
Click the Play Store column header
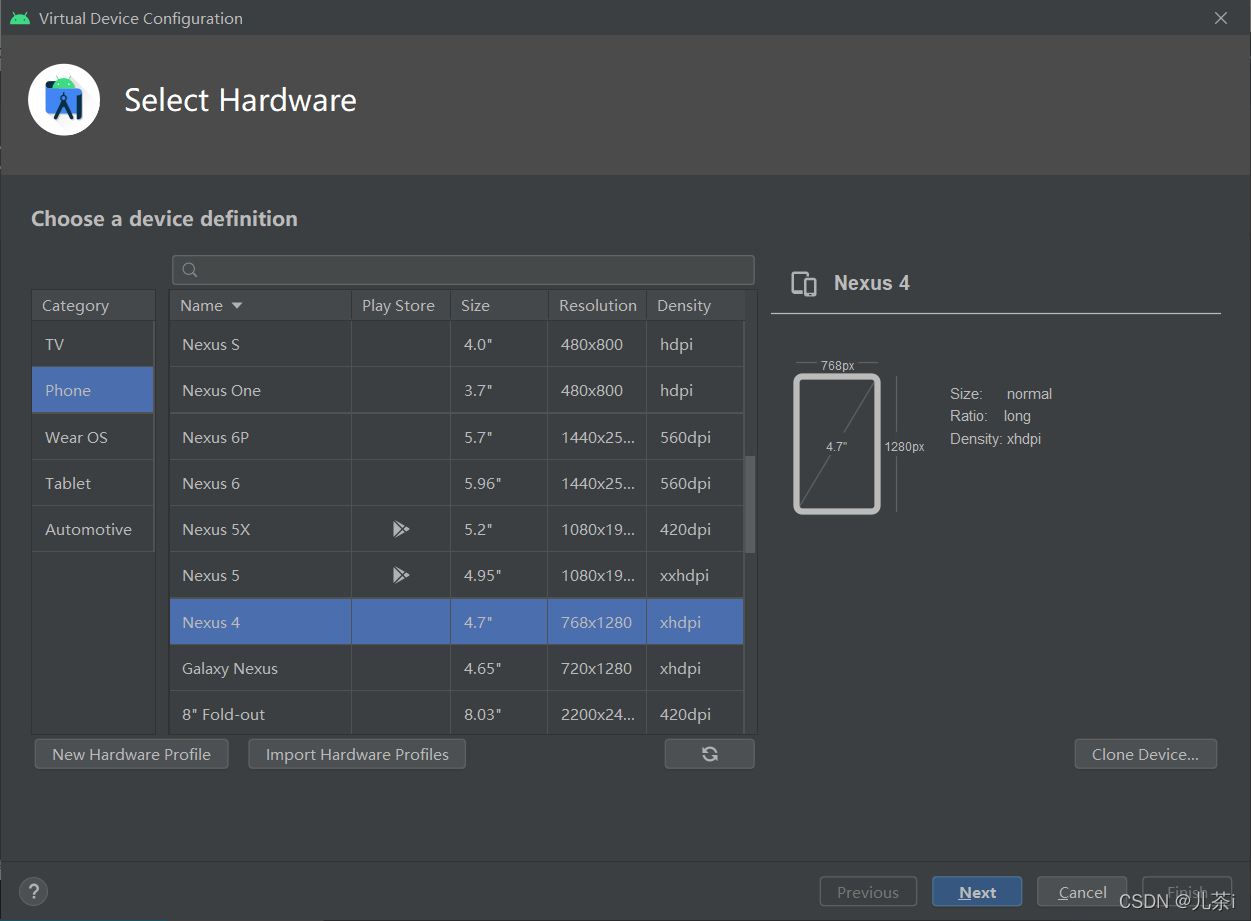click(x=400, y=305)
